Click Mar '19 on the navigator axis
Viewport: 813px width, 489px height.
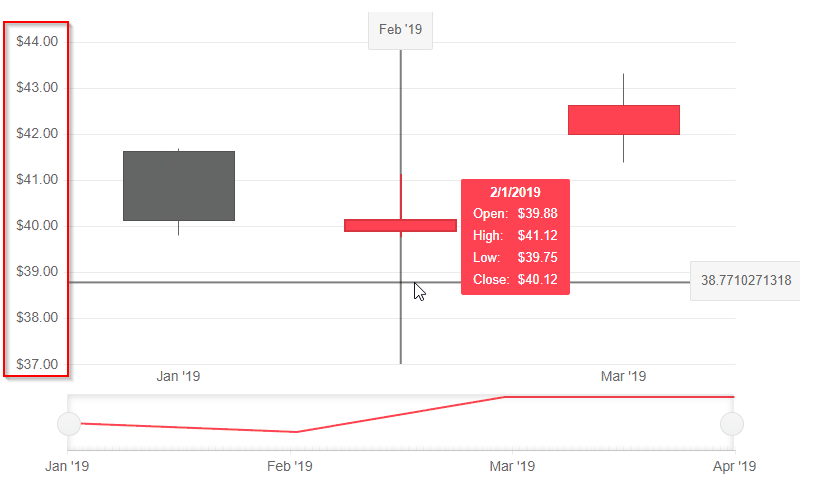pyautogui.click(x=512, y=466)
